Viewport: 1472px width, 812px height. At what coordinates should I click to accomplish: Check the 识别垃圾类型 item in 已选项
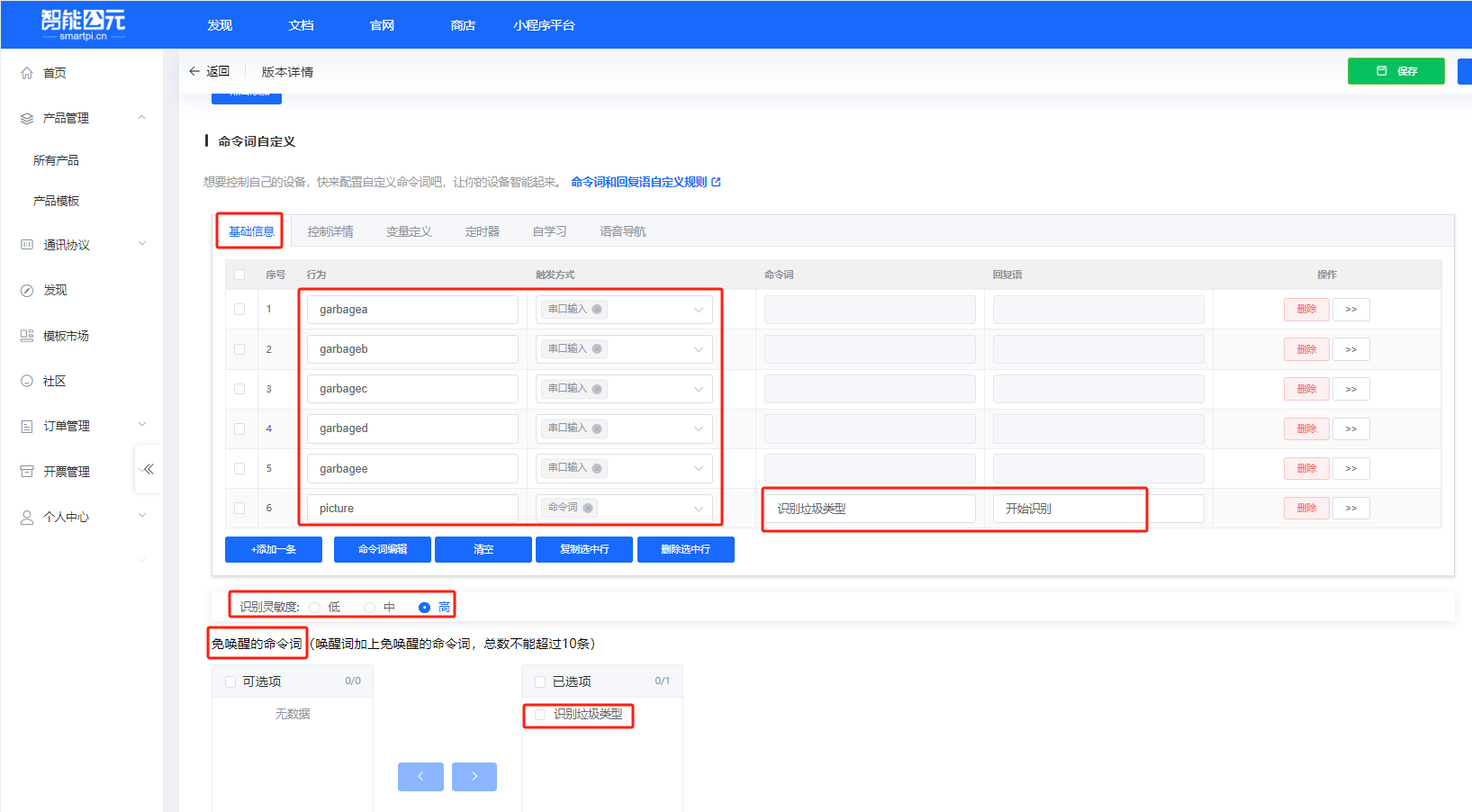[x=540, y=715]
